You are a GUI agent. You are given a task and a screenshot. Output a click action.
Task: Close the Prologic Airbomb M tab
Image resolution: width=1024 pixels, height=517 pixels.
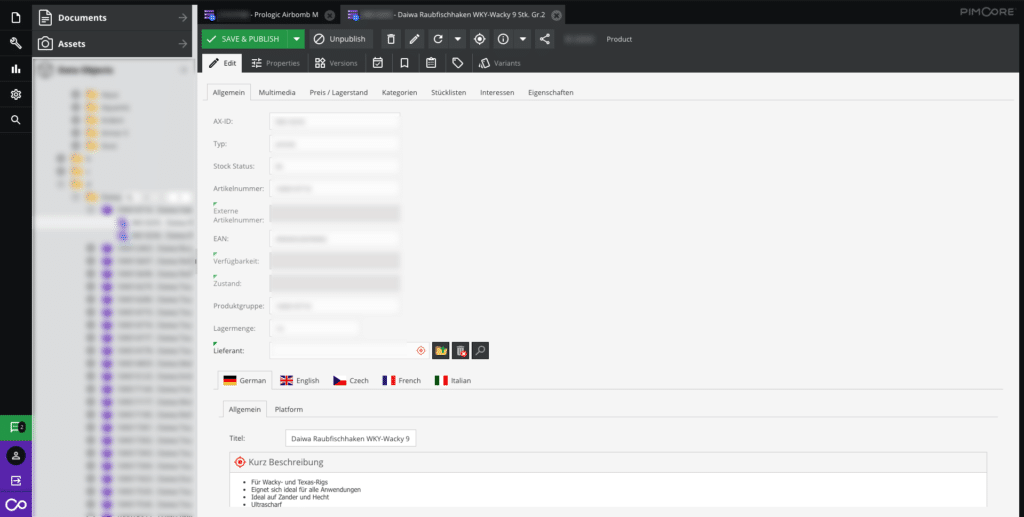[330, 15]
